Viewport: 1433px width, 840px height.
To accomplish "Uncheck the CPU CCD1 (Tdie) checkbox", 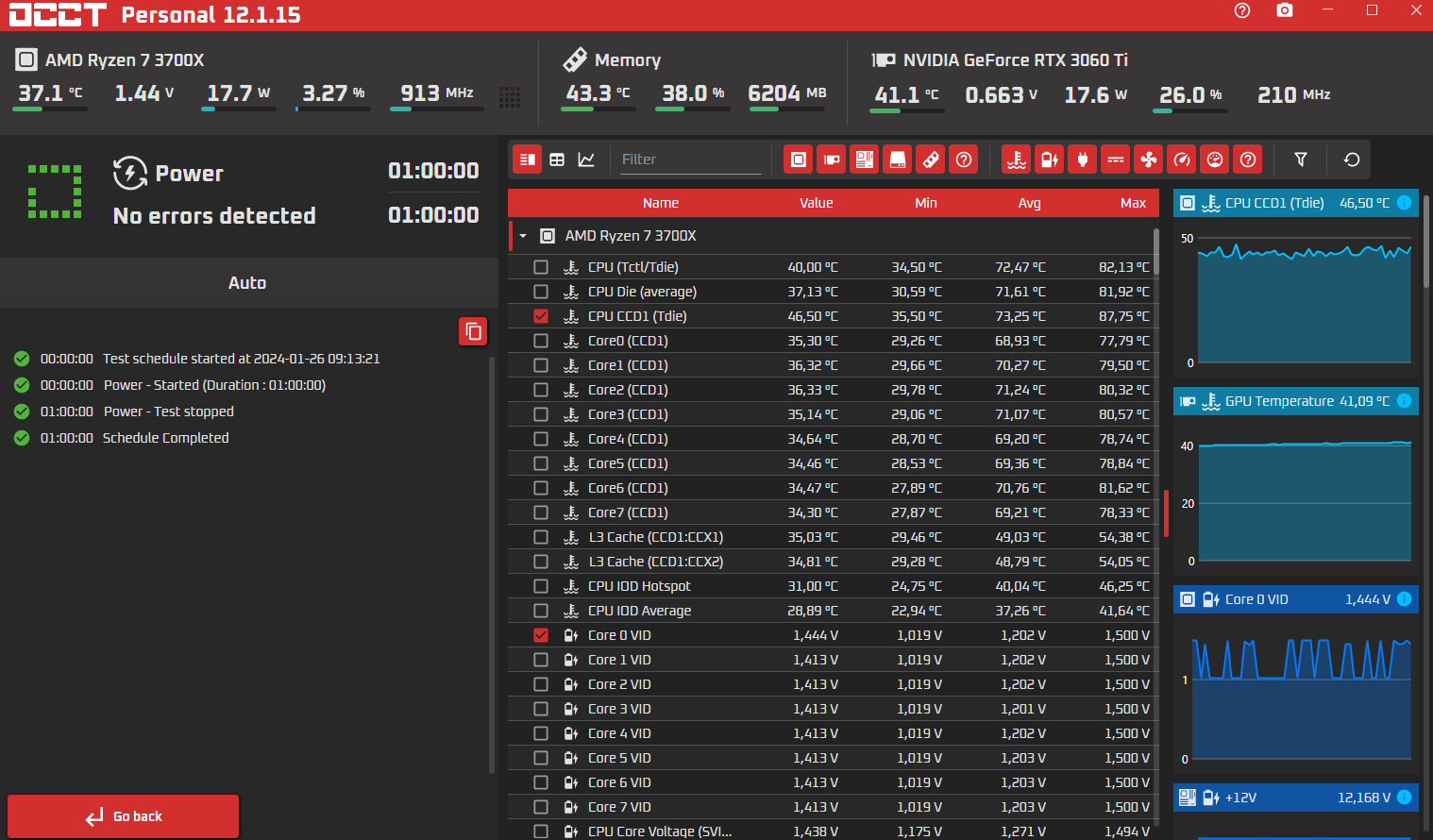I will pos(541,316).
